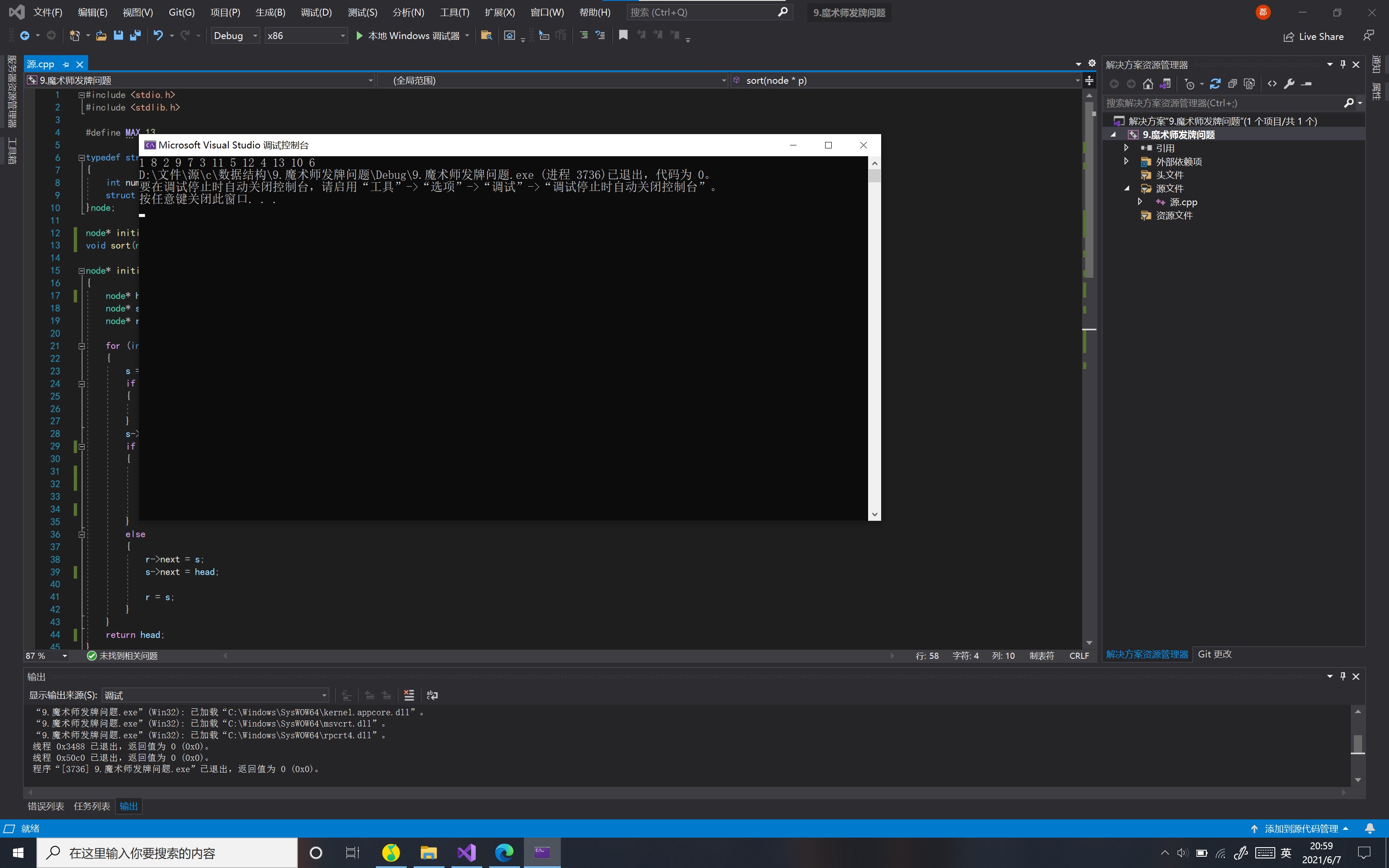Click the Save All icon in toolbar
The image size is (1389, 868).
click(x=135, y=36)
